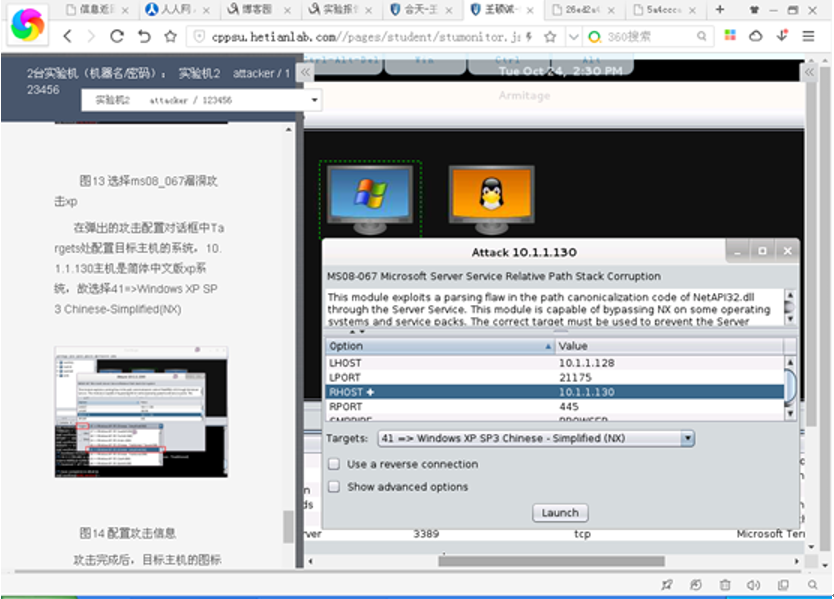Toggle the status bar sound icon
Image resolution: width=834 pixels, height=599 pixels.
pyautogui.click(x=753, y=585)
